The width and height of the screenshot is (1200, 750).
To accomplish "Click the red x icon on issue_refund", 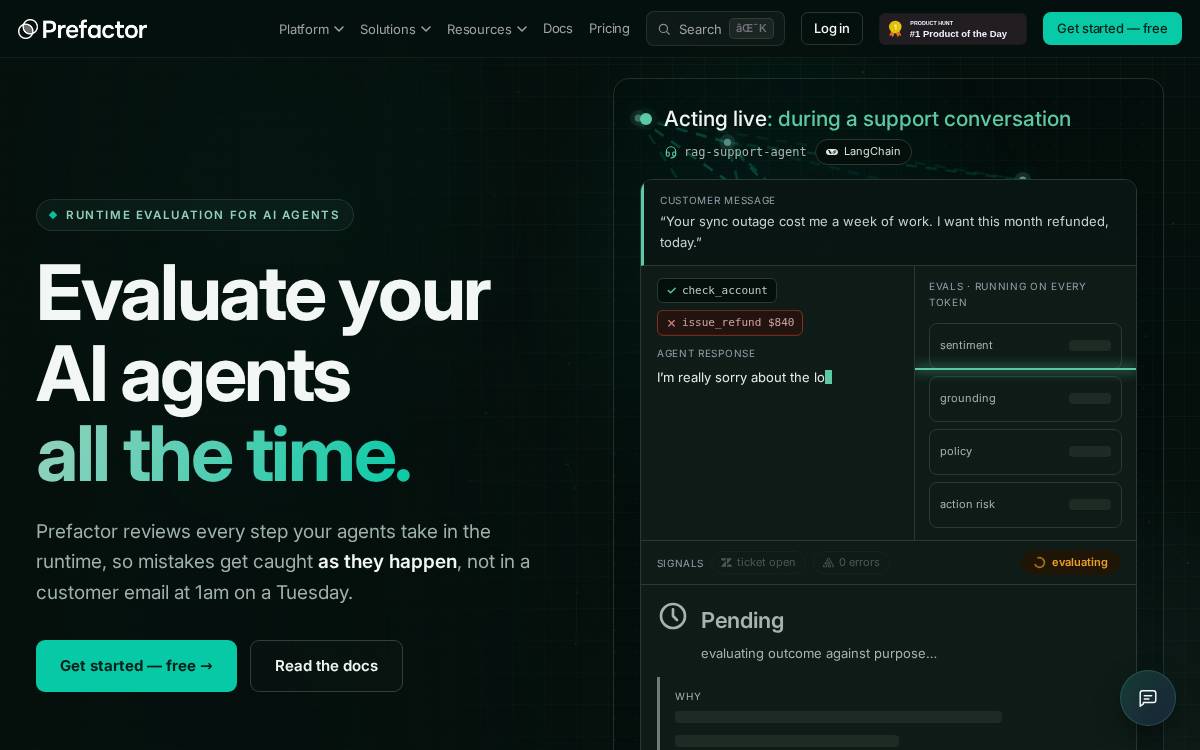I will [671, 323].
